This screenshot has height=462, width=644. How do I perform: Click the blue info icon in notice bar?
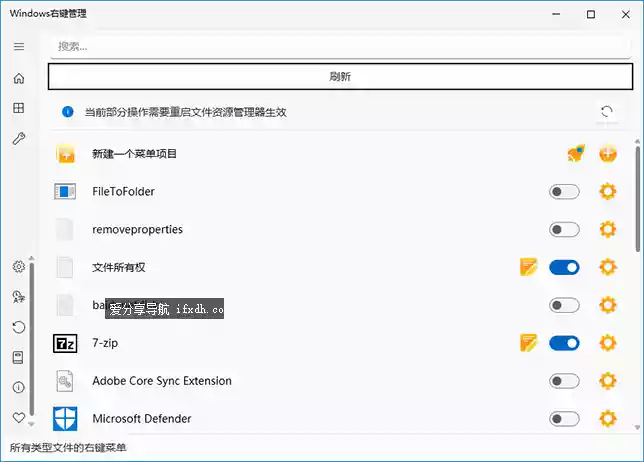[x=68, y=112]
